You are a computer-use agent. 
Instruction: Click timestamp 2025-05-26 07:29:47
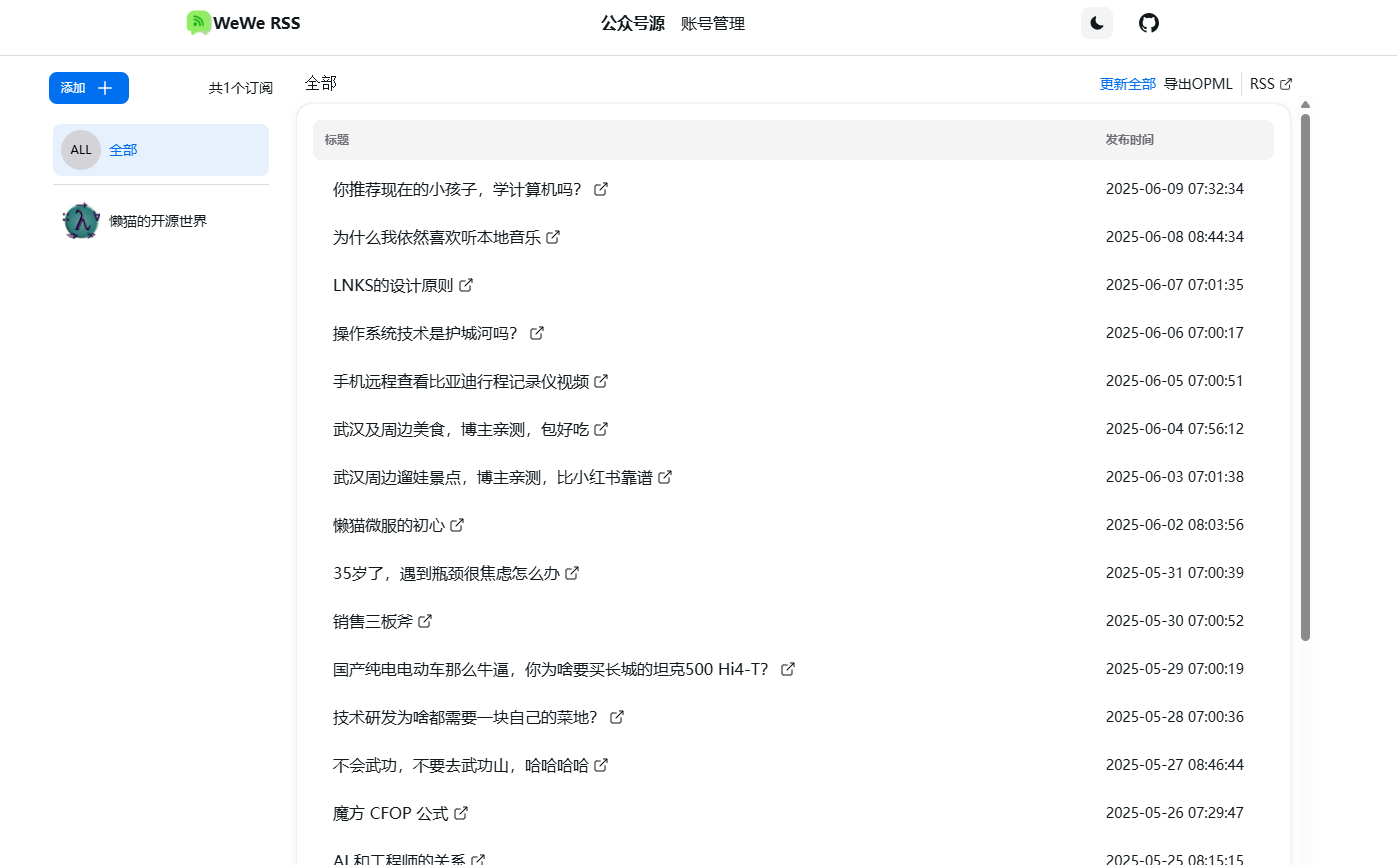click(1175, 813)
